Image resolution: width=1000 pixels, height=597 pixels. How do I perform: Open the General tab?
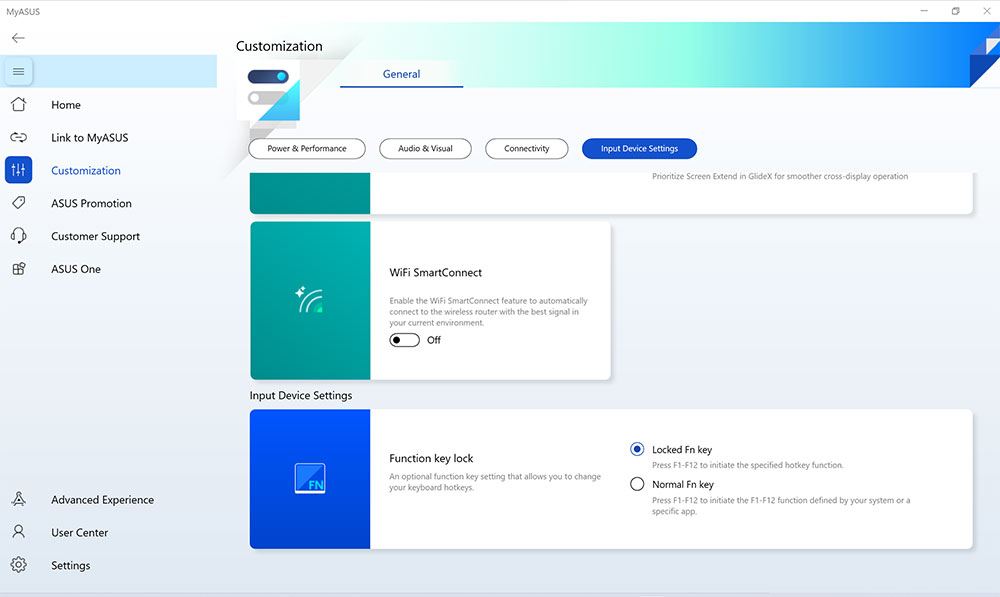[x=401, y=74]
